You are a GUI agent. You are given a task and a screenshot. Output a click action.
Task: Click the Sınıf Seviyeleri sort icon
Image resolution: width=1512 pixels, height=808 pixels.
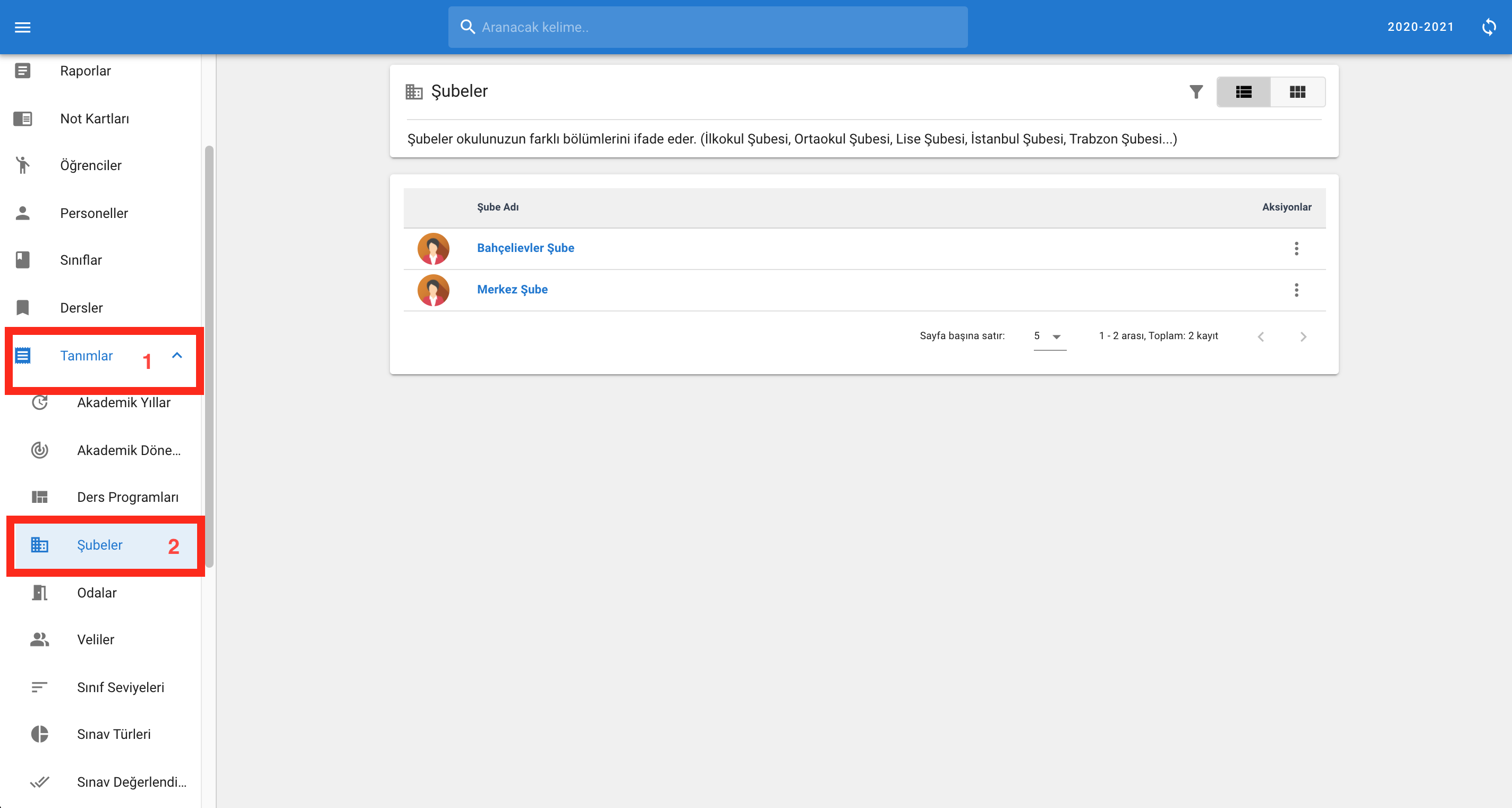coord(39,687)
